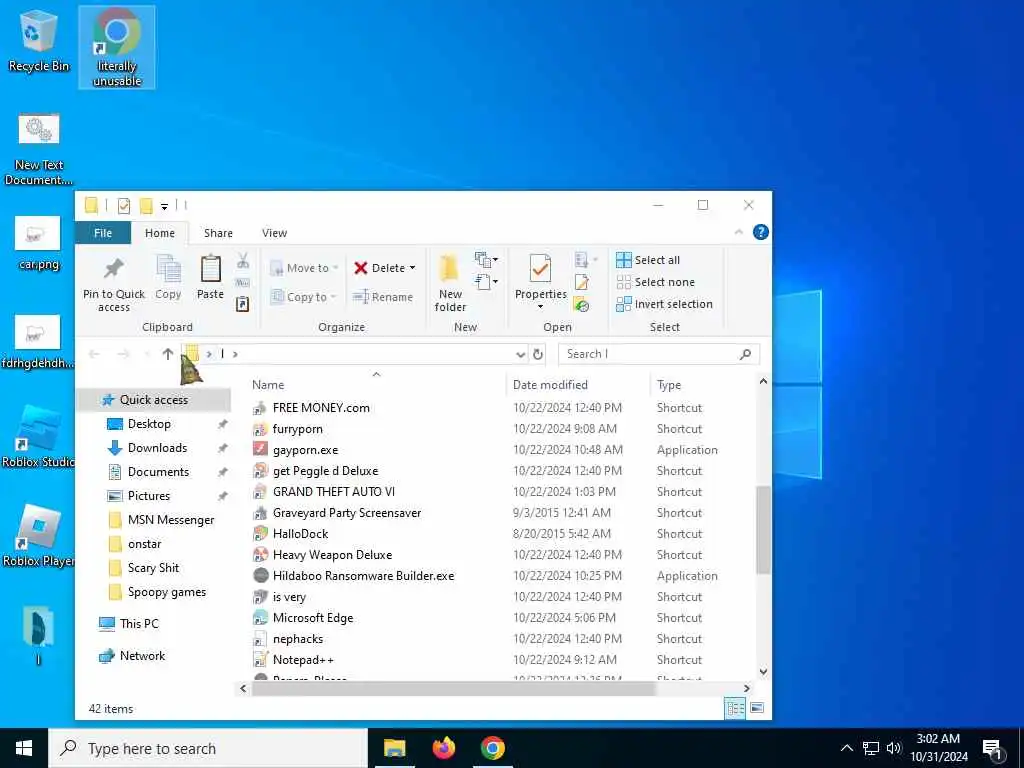
Task: Open Downloads in navigation pane
Action: 157,448
